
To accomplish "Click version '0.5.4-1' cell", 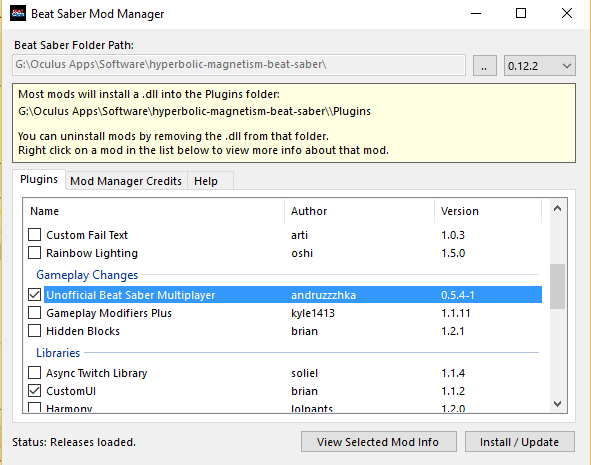I will [458, 295].
